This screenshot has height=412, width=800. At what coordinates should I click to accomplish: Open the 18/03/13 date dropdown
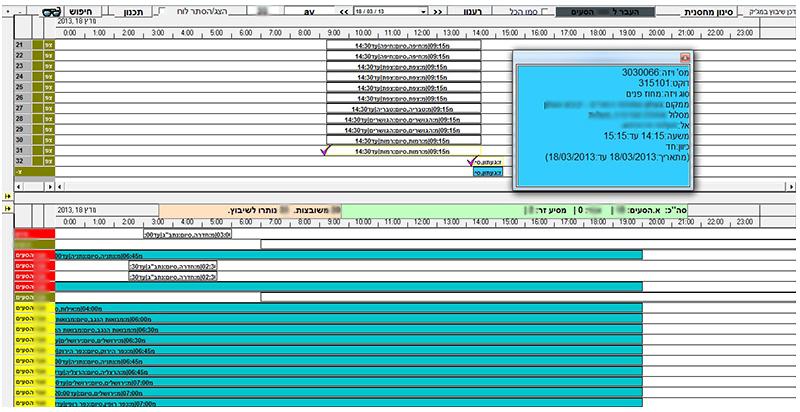[x=424, y=11]
